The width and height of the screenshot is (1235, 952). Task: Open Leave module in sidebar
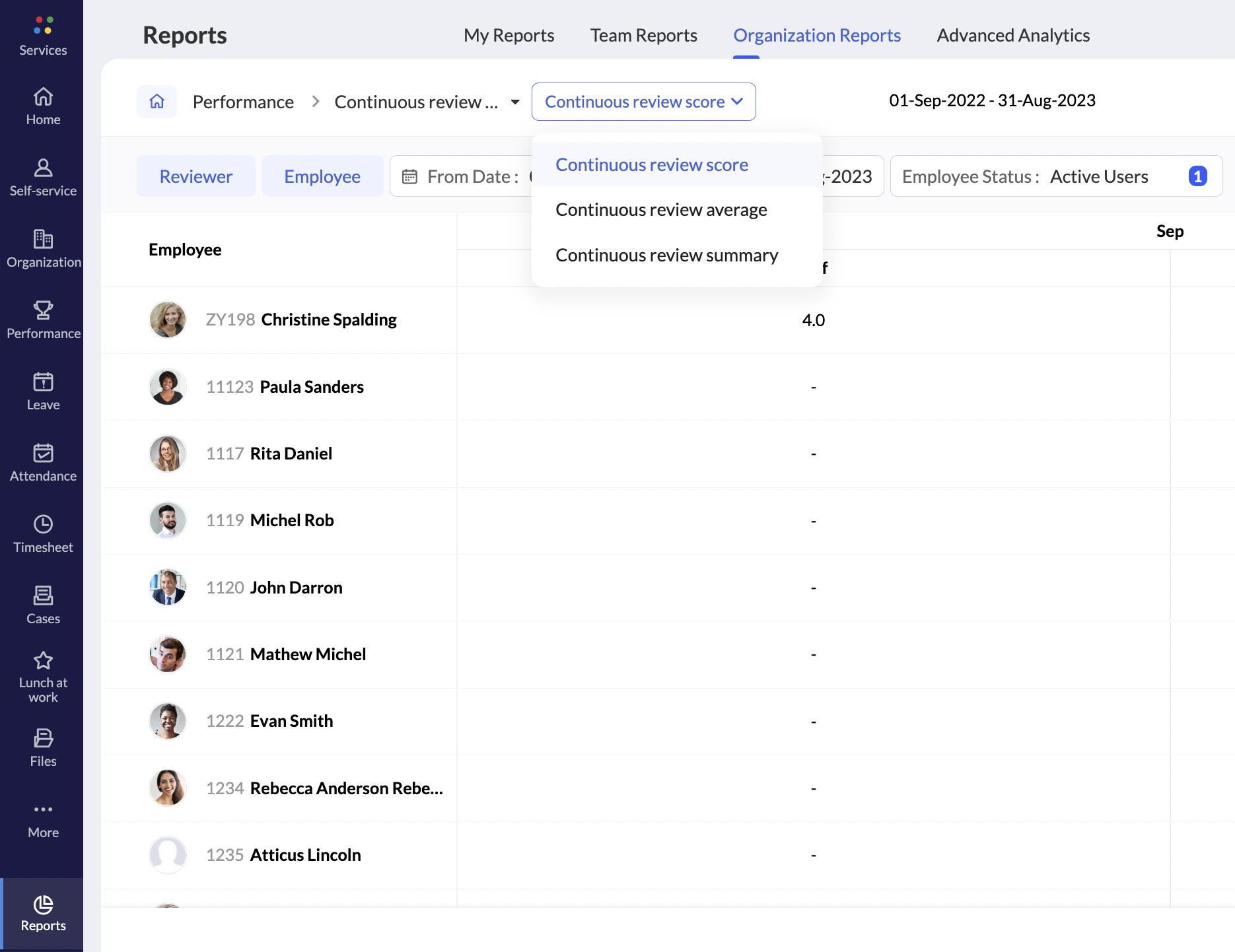pos(43,391)
